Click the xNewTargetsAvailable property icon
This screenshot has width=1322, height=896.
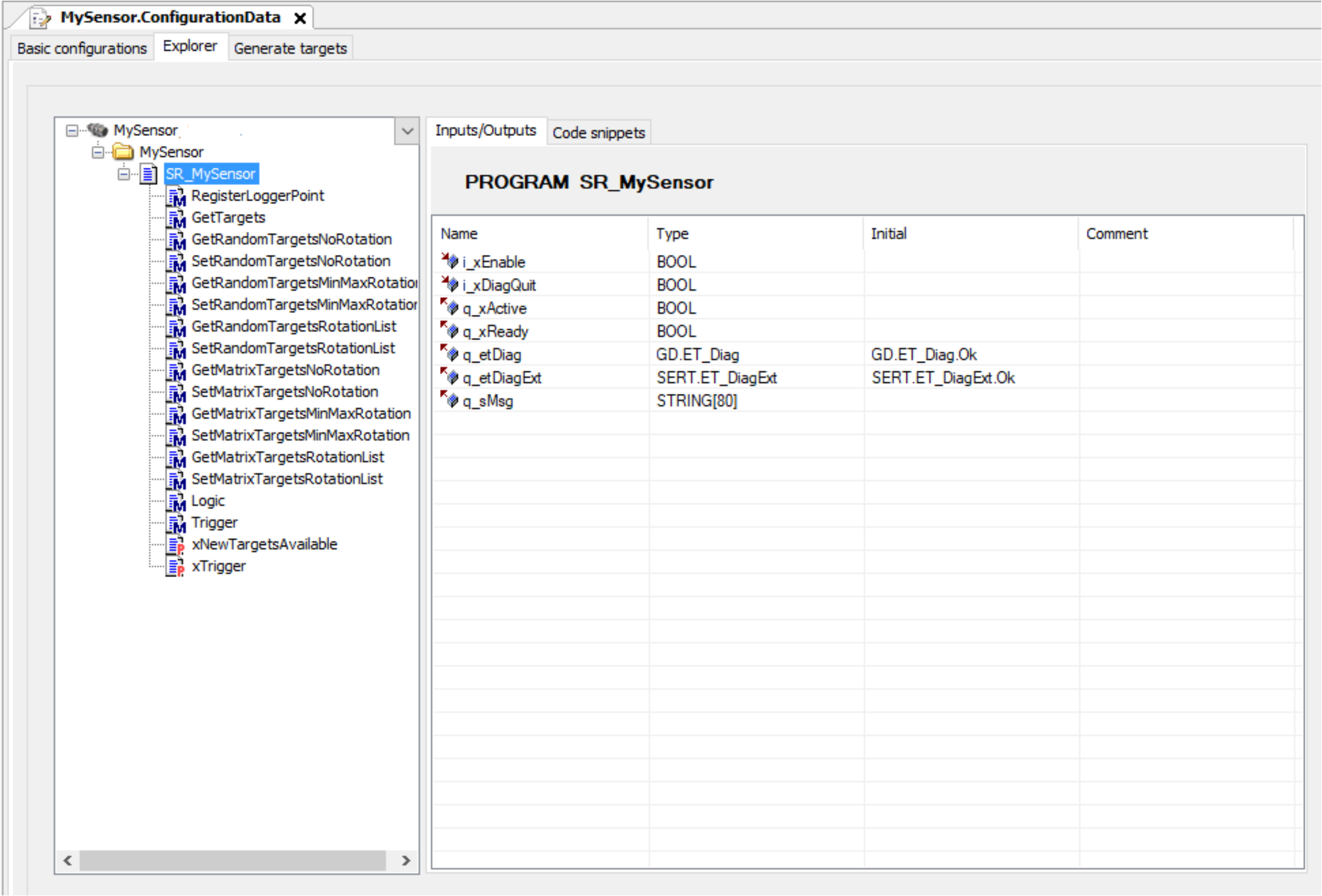[176, 545]
